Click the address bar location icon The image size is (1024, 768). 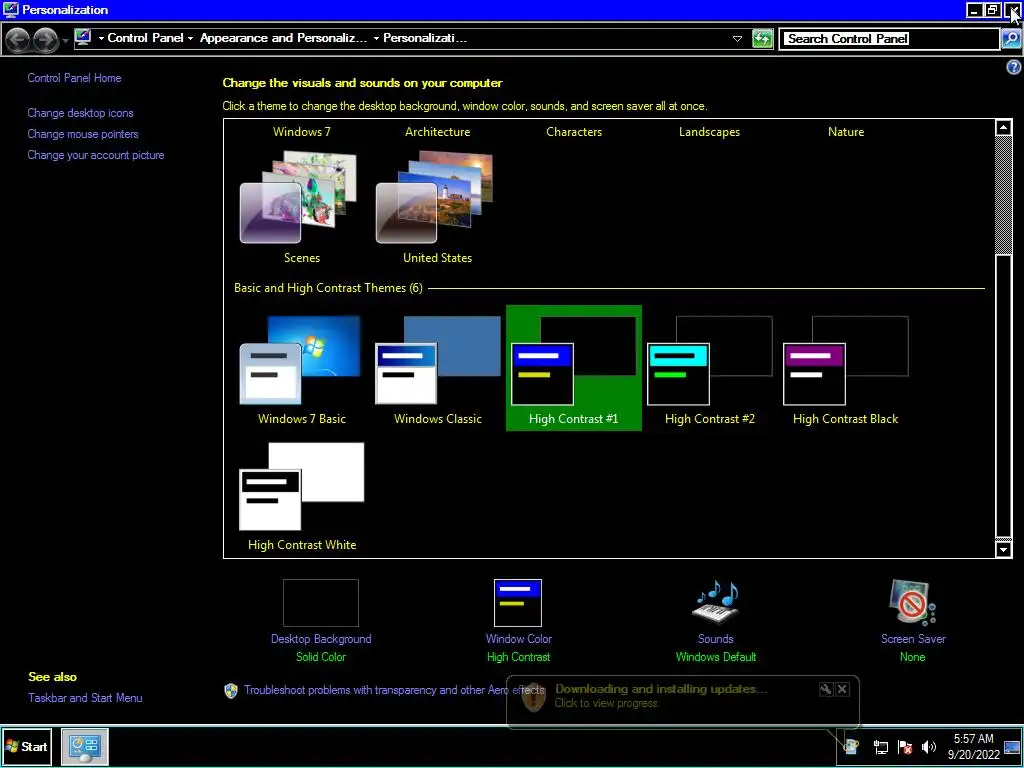tap(83, 38)
